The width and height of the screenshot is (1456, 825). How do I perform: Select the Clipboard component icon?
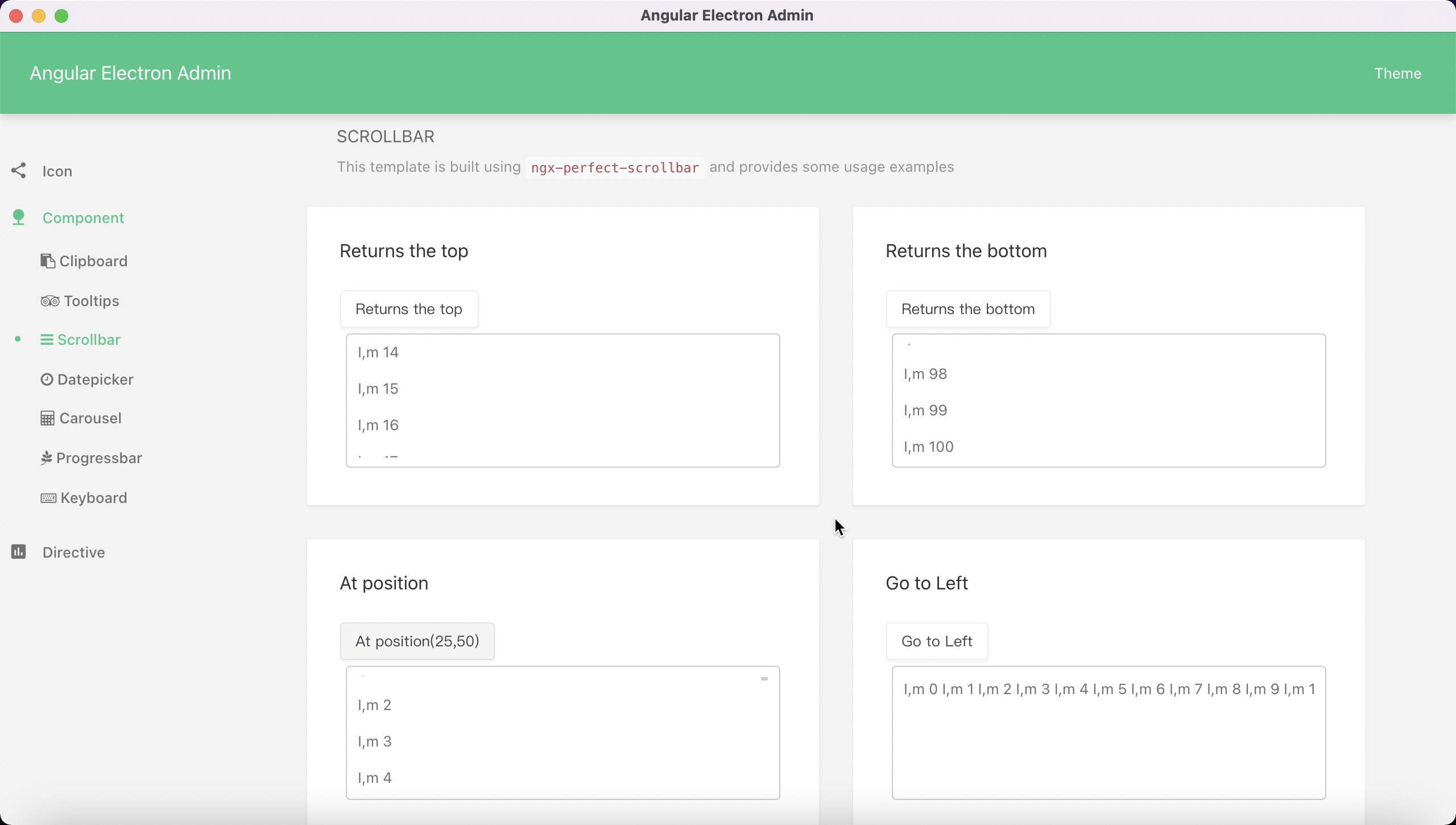coord(47,261)
